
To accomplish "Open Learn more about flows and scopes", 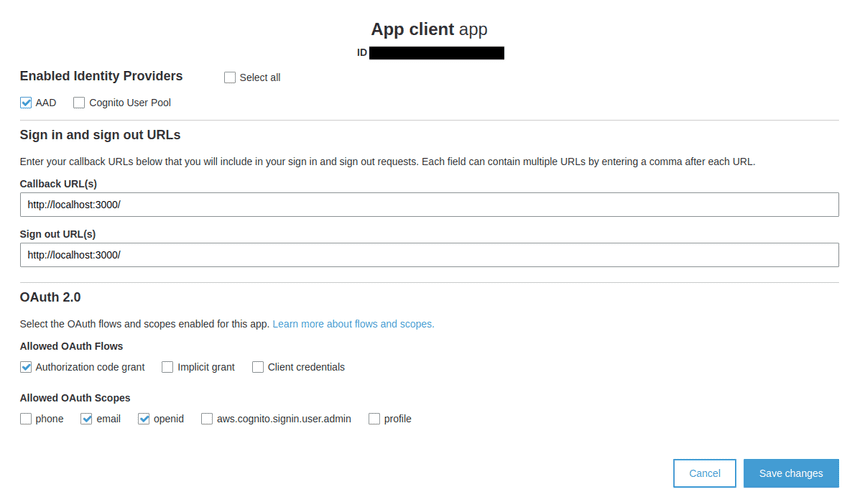I will tap(353, 324).
